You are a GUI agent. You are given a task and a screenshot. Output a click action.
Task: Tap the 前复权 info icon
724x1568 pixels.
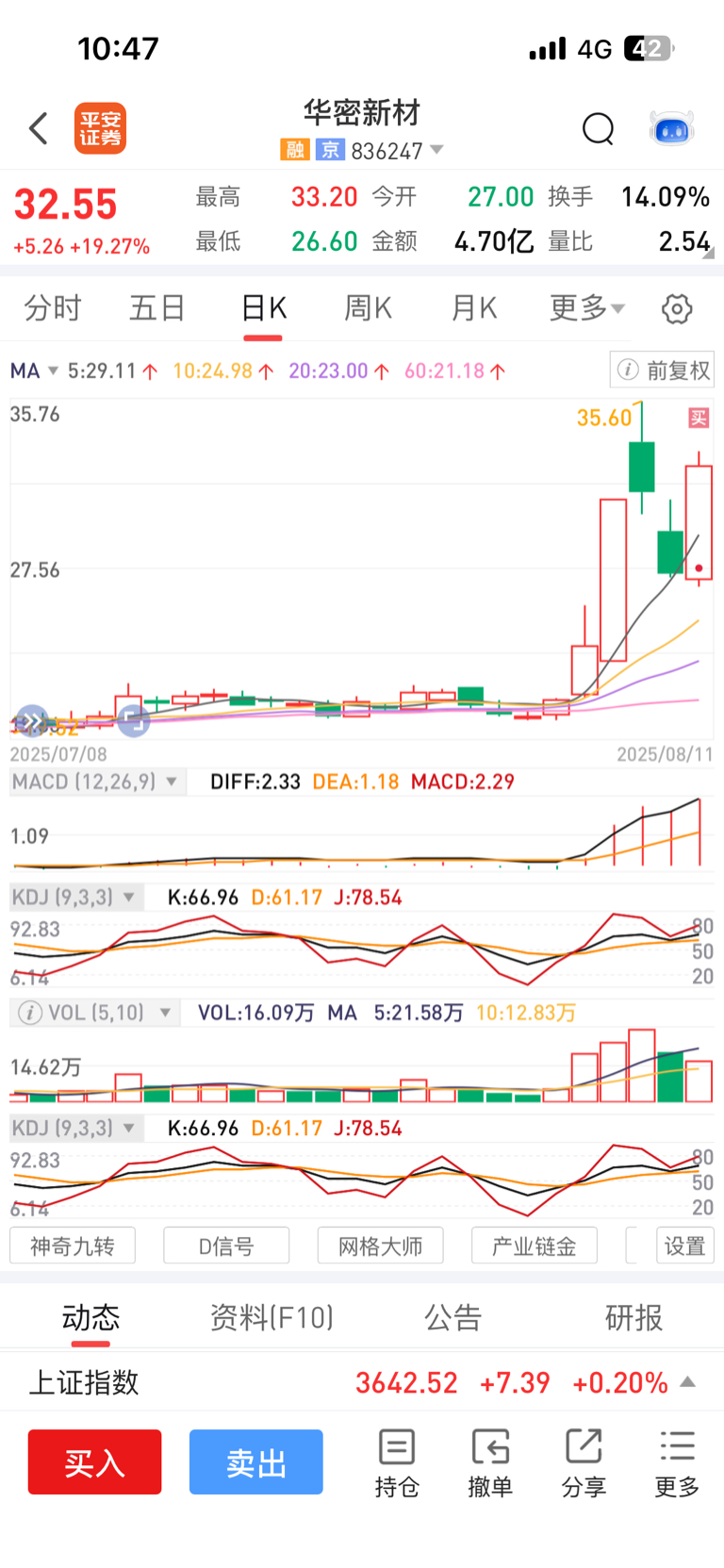(628, 371)
